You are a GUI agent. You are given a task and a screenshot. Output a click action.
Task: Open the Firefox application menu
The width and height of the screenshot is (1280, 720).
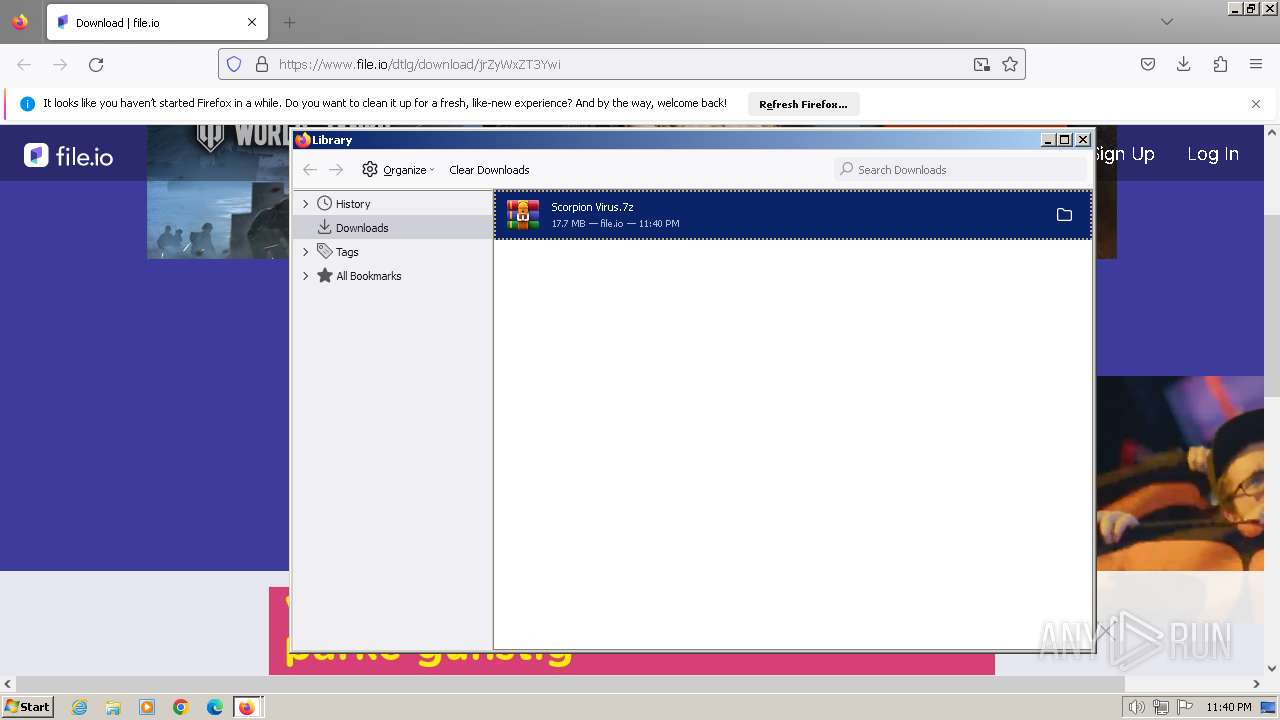point(1256,64)
